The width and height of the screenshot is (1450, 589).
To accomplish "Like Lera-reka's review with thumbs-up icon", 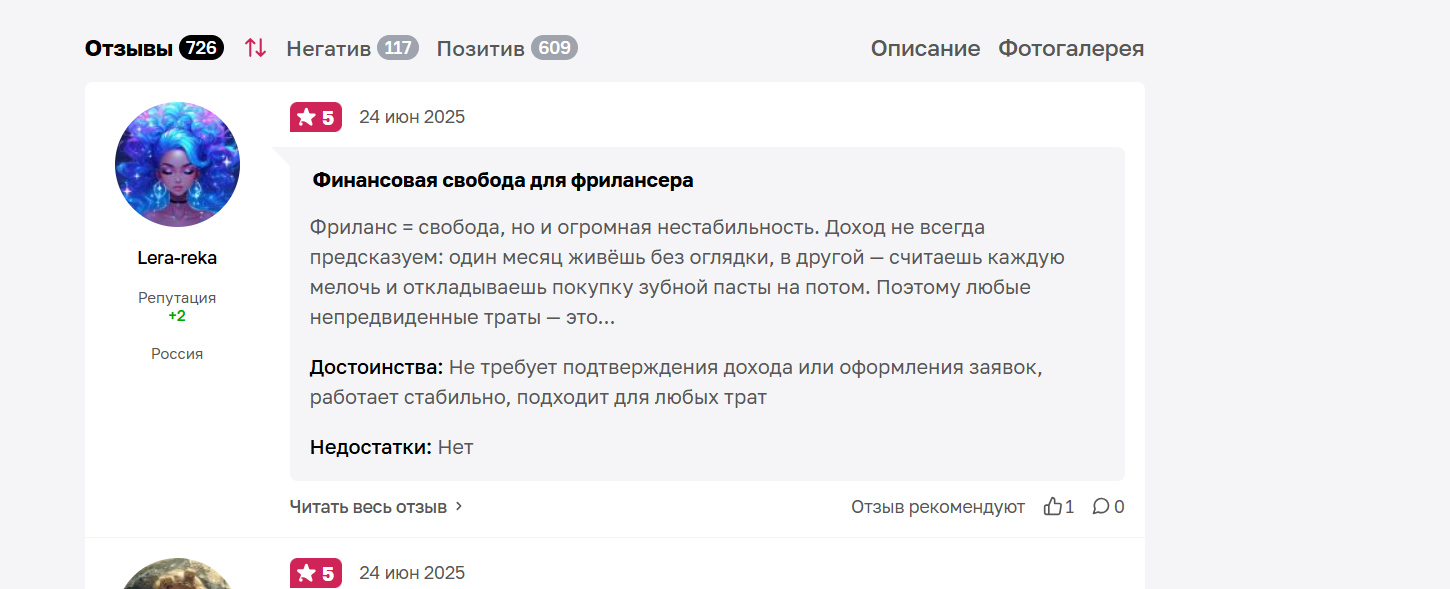I will [1053, 507].
